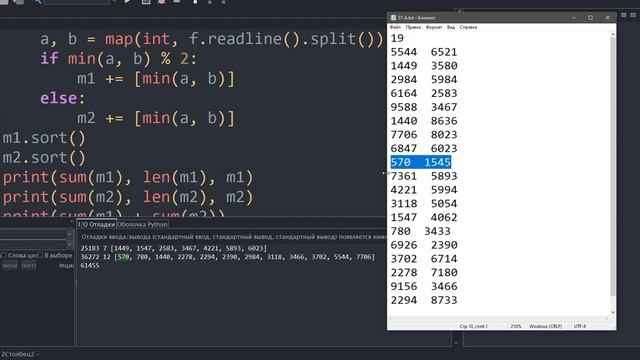
Task: Click 'Windows (CRLF)' status in Notepad
Action: point(545,327)
